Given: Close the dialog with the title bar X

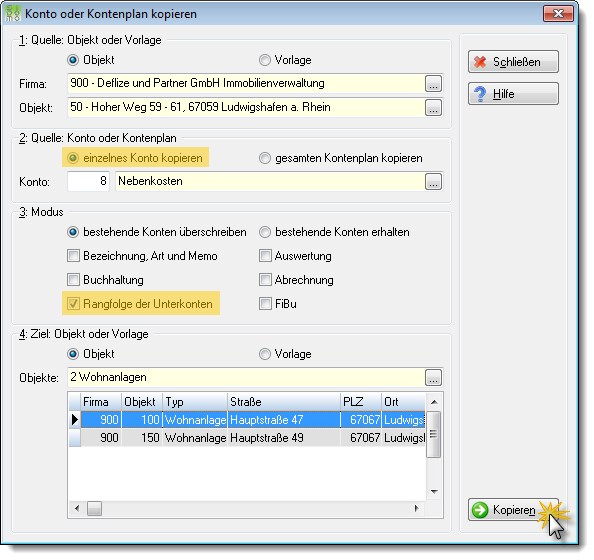Looking at the screenshot, I should click(x=558, y=14).
